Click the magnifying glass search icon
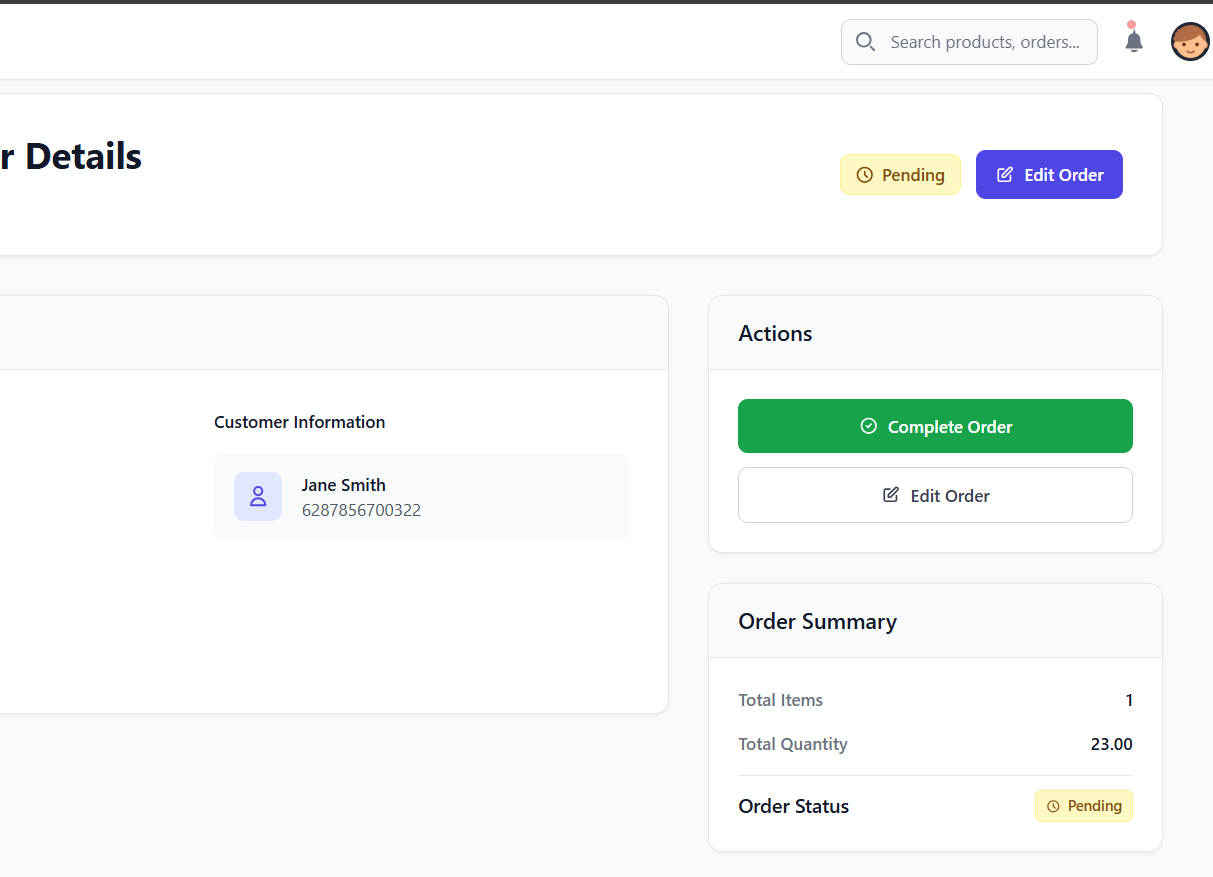This screenshot has width=1213, height=877. (x=866, y=42)
